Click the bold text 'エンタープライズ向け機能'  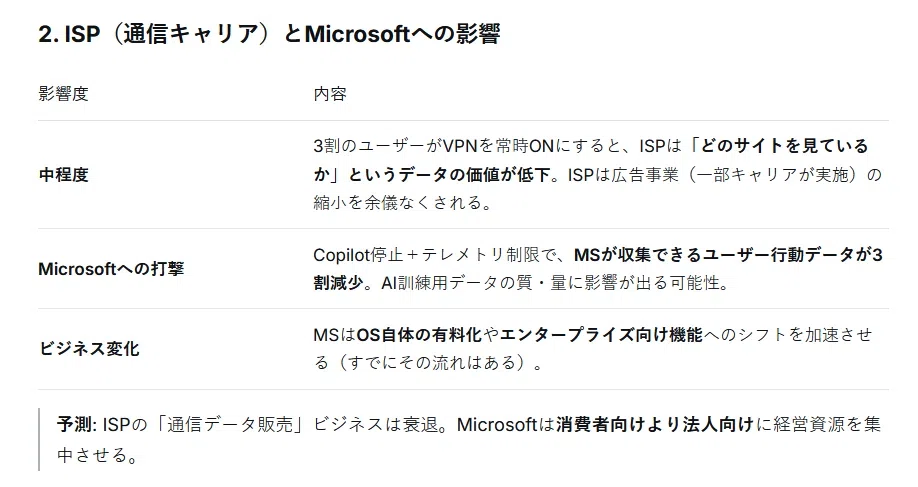click(x=601, y=335)
